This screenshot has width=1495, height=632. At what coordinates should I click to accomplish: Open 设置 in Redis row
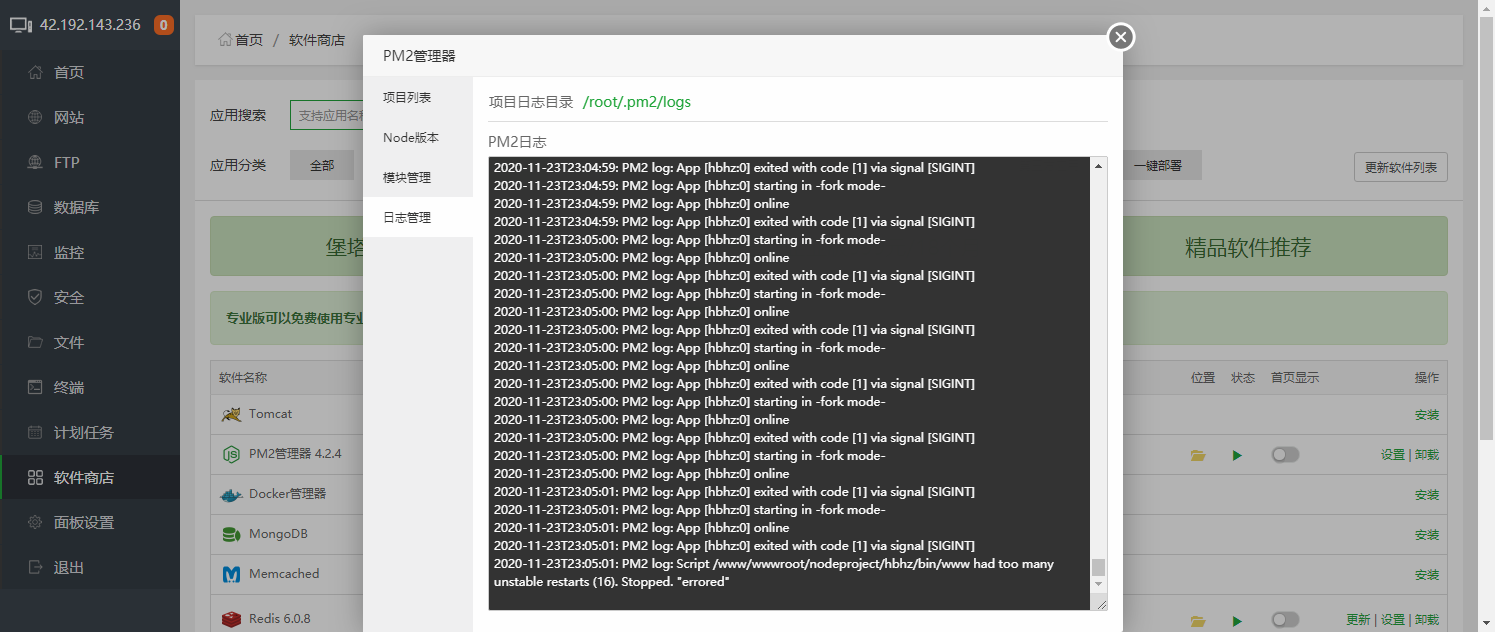click(x=1393, y=620)
